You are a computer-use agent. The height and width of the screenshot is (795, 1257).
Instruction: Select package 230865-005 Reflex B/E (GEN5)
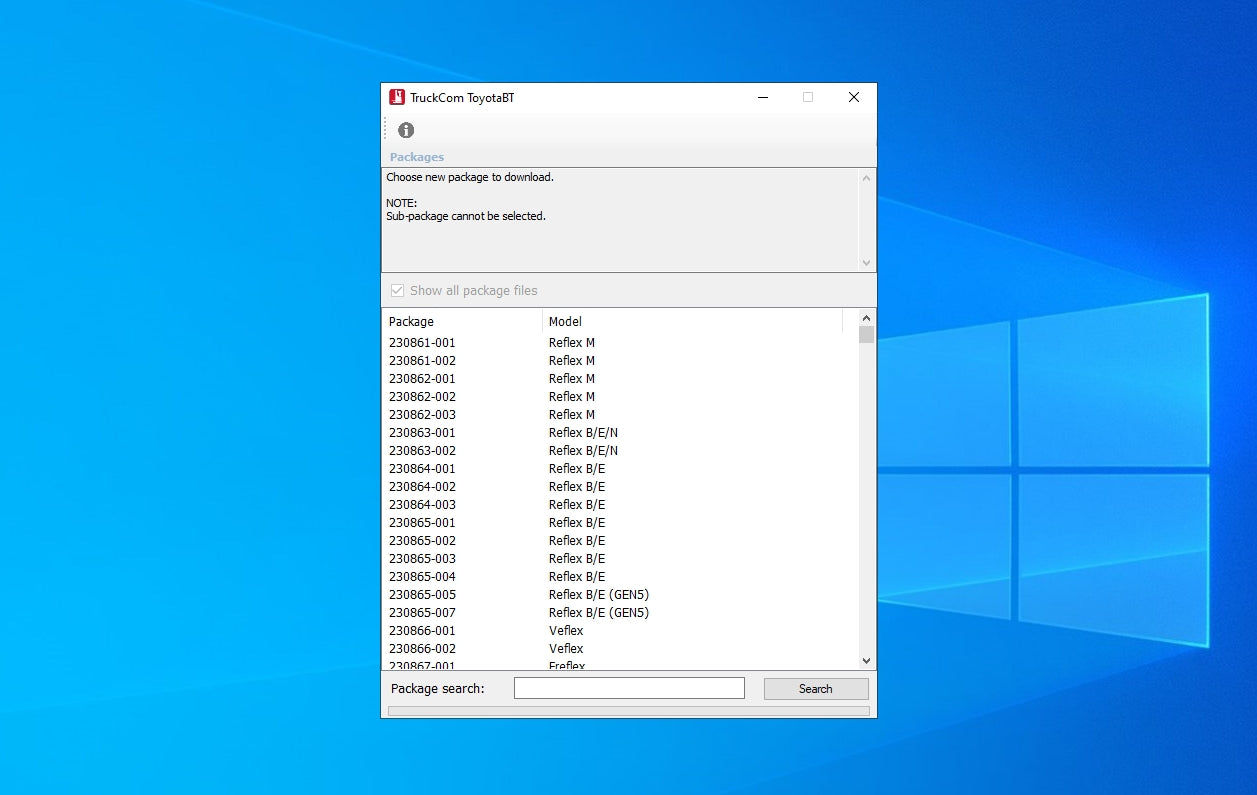(422, 595)
